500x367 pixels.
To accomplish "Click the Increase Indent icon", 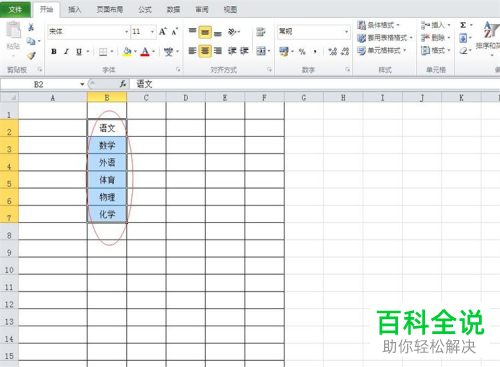I will 244,51.
